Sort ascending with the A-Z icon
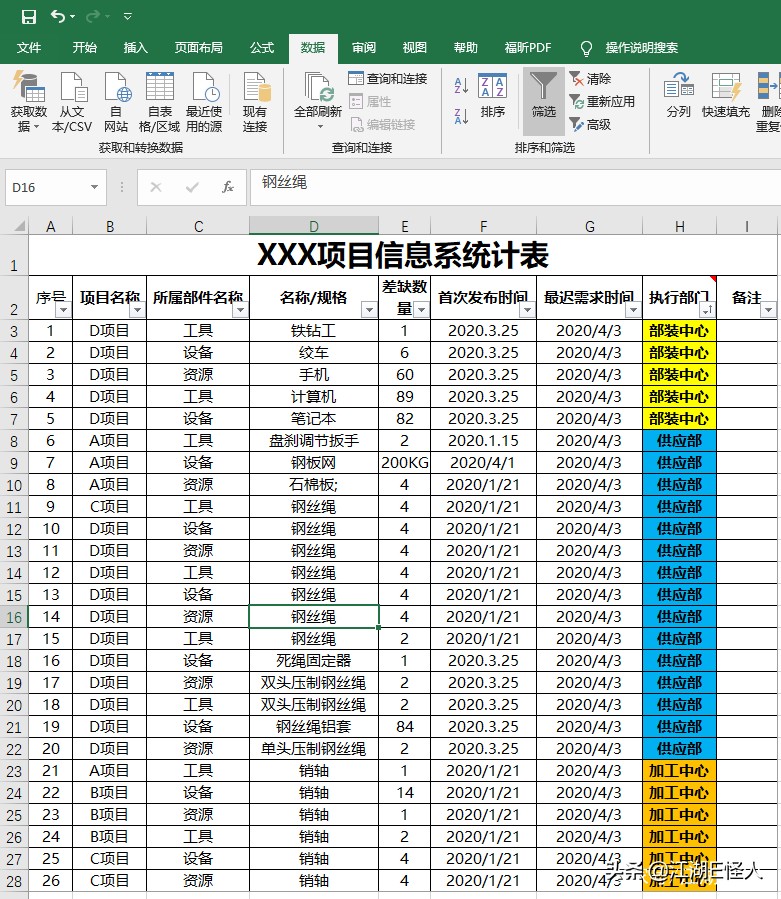The height and width of the screenshot is (899, 781). coord(462,85)
